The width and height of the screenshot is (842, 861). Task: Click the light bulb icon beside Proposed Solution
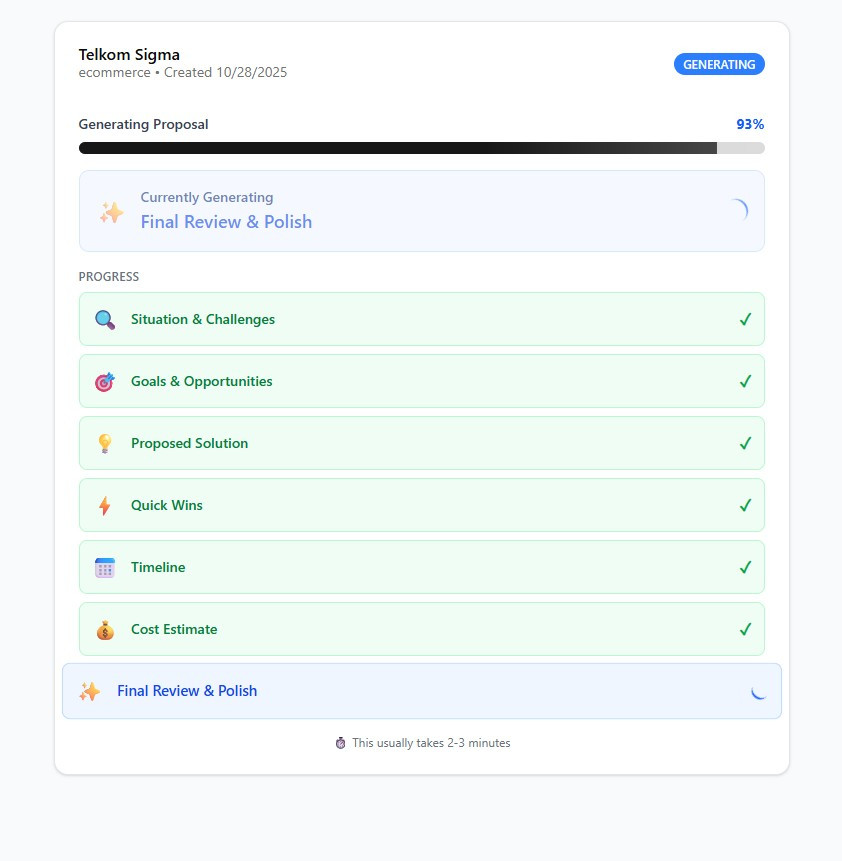[105, 444]
